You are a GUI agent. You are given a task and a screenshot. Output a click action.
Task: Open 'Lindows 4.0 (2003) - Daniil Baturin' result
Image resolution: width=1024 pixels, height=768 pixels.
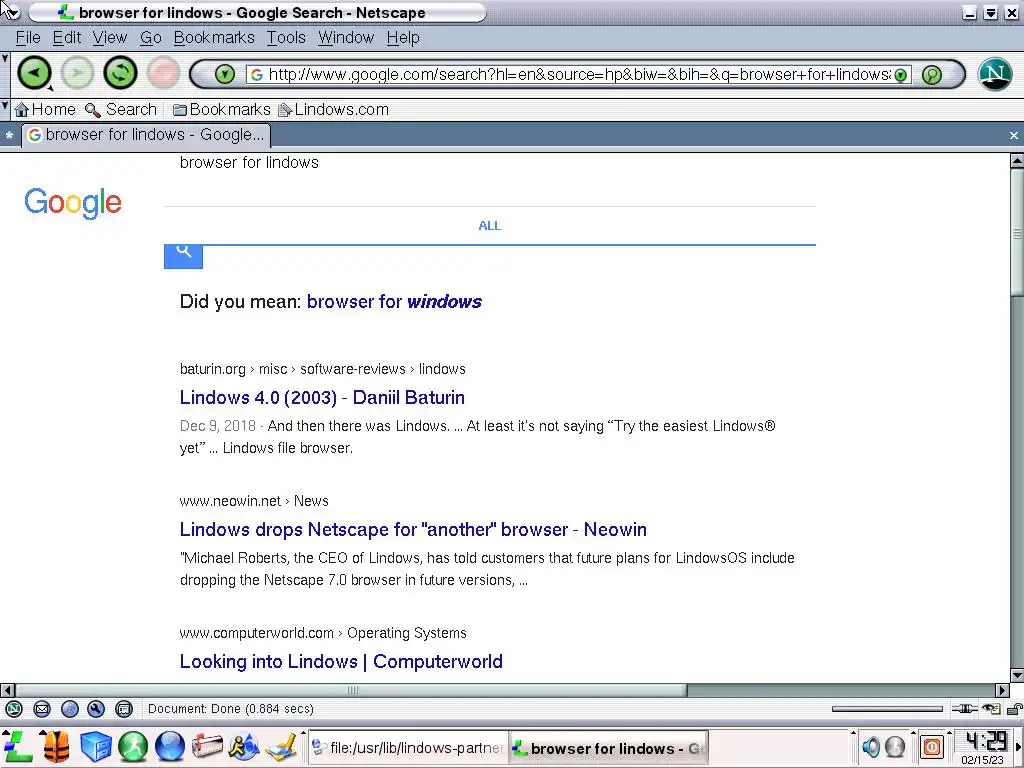click(322, 397)
